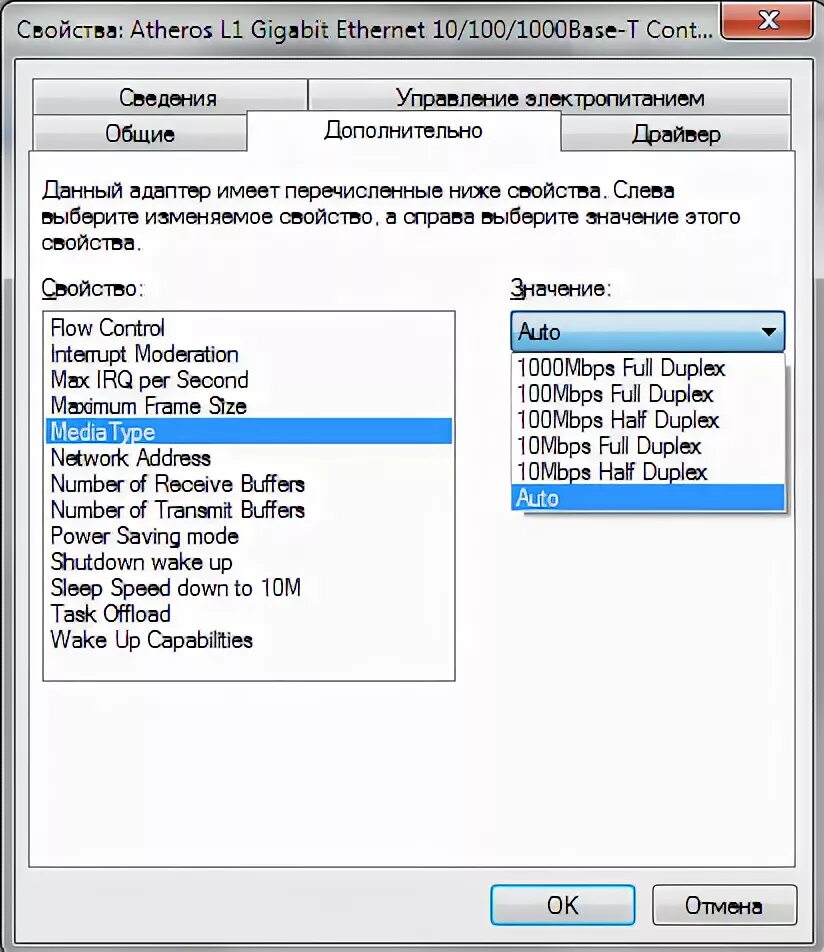Choose 1000Mbps Full Duplex option

(x=648, y=368)
